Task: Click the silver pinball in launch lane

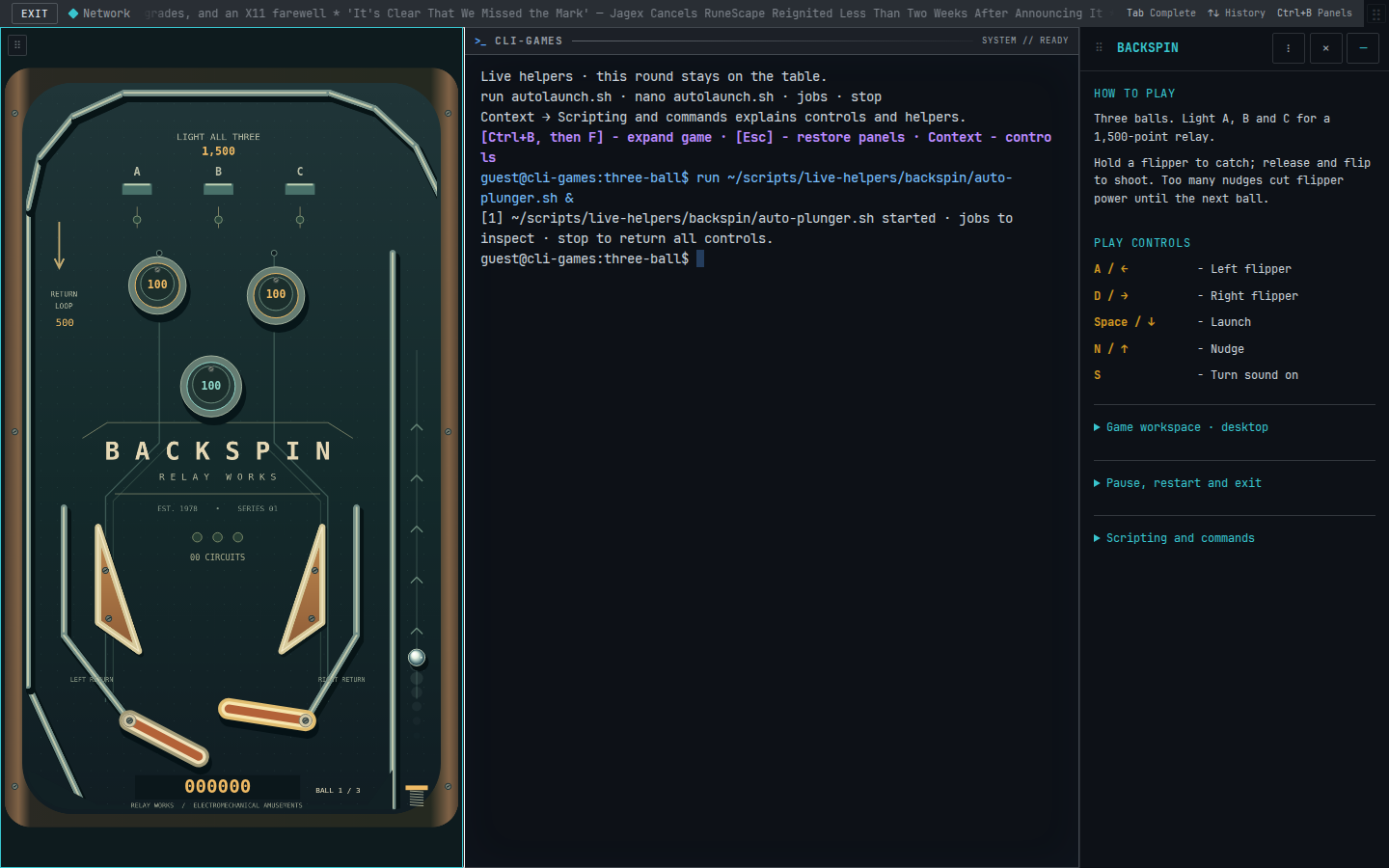Action: [417, 658]
